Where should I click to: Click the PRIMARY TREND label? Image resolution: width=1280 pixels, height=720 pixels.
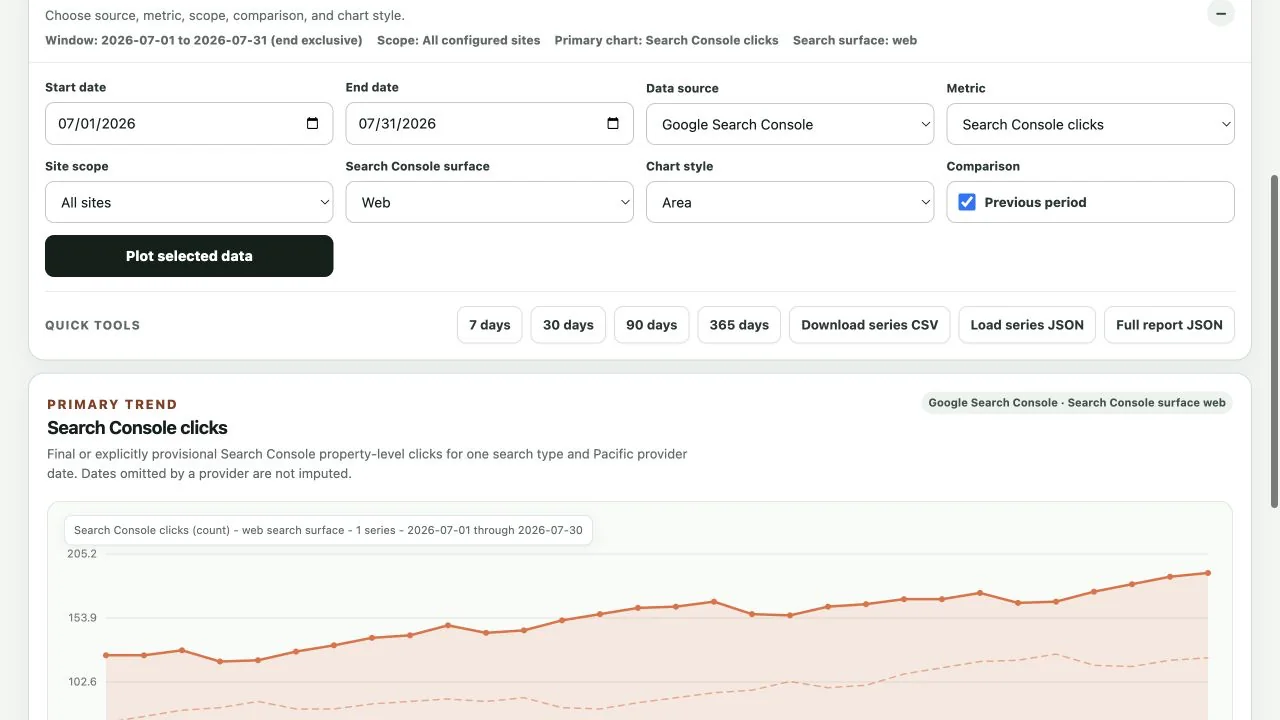coord(112,405)
